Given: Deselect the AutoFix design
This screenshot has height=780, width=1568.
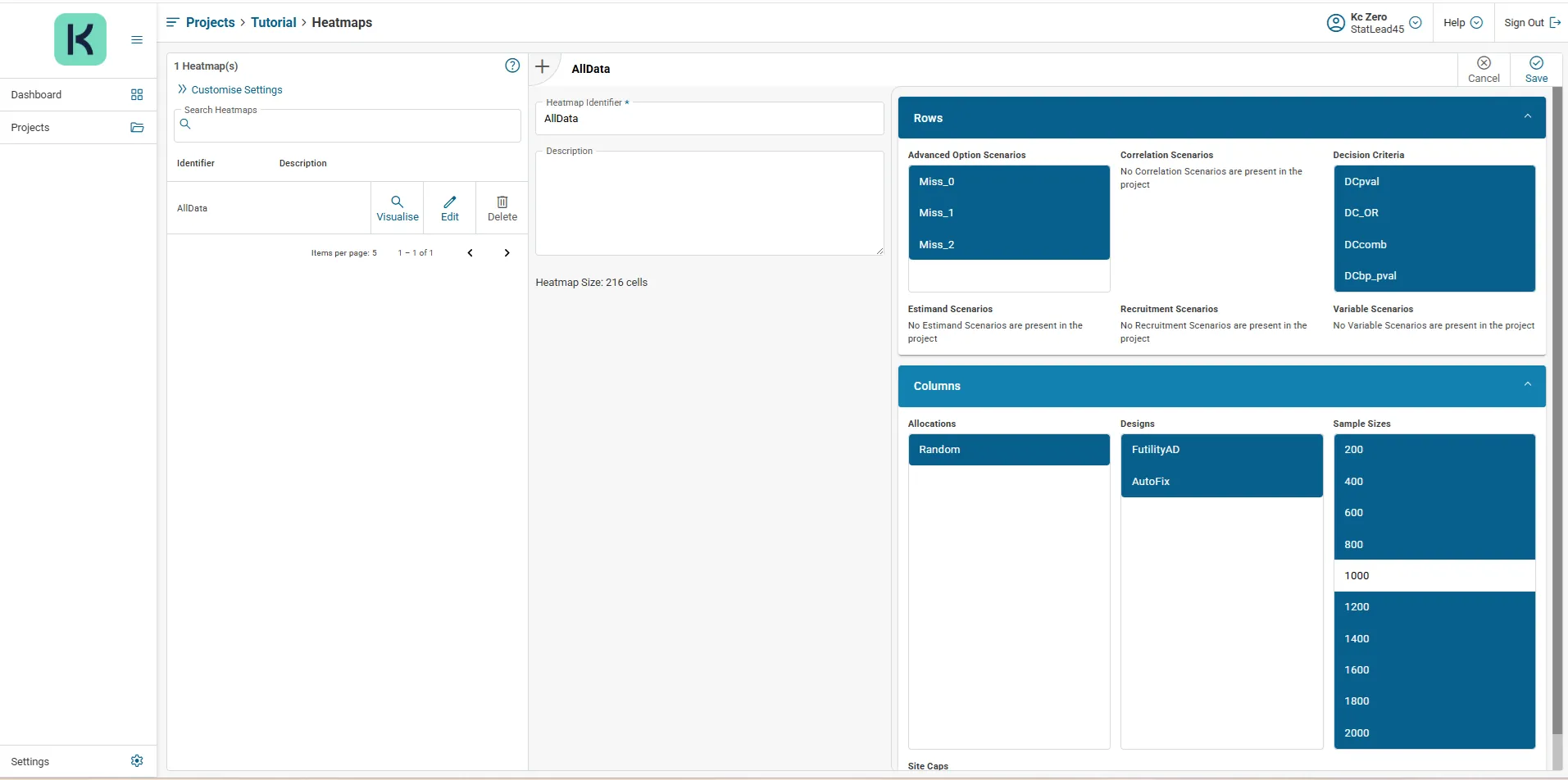Looking at the screenshot, I should tap(1220, 482).
